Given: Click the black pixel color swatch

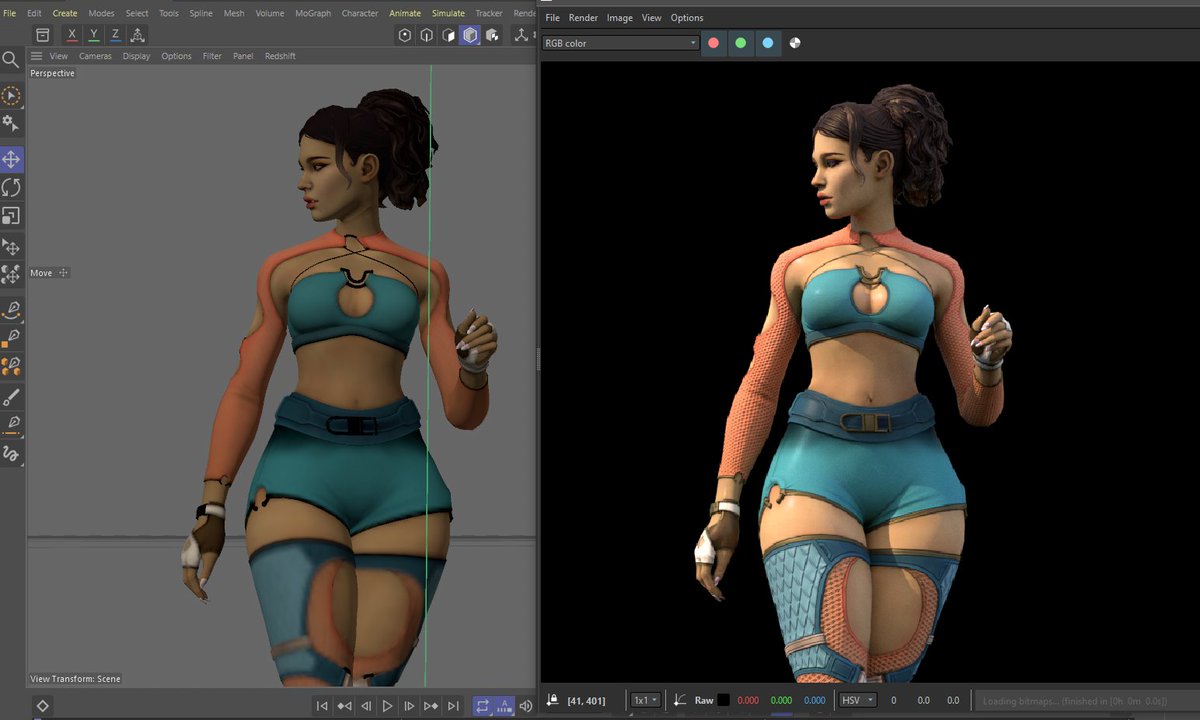Looking at the screenshot, I should (x=723, y=700).
